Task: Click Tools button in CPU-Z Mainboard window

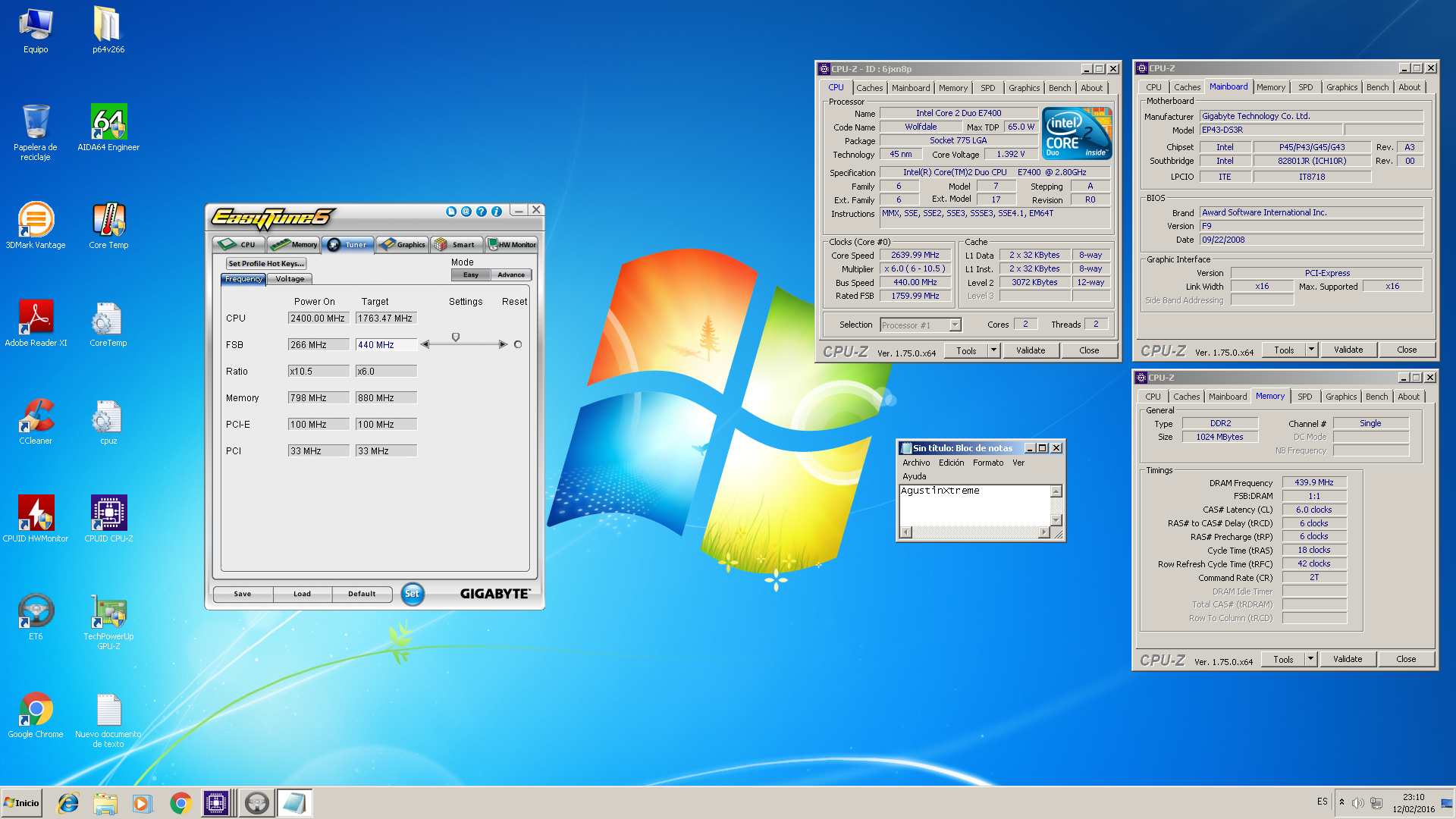Action: point(1284,350)
